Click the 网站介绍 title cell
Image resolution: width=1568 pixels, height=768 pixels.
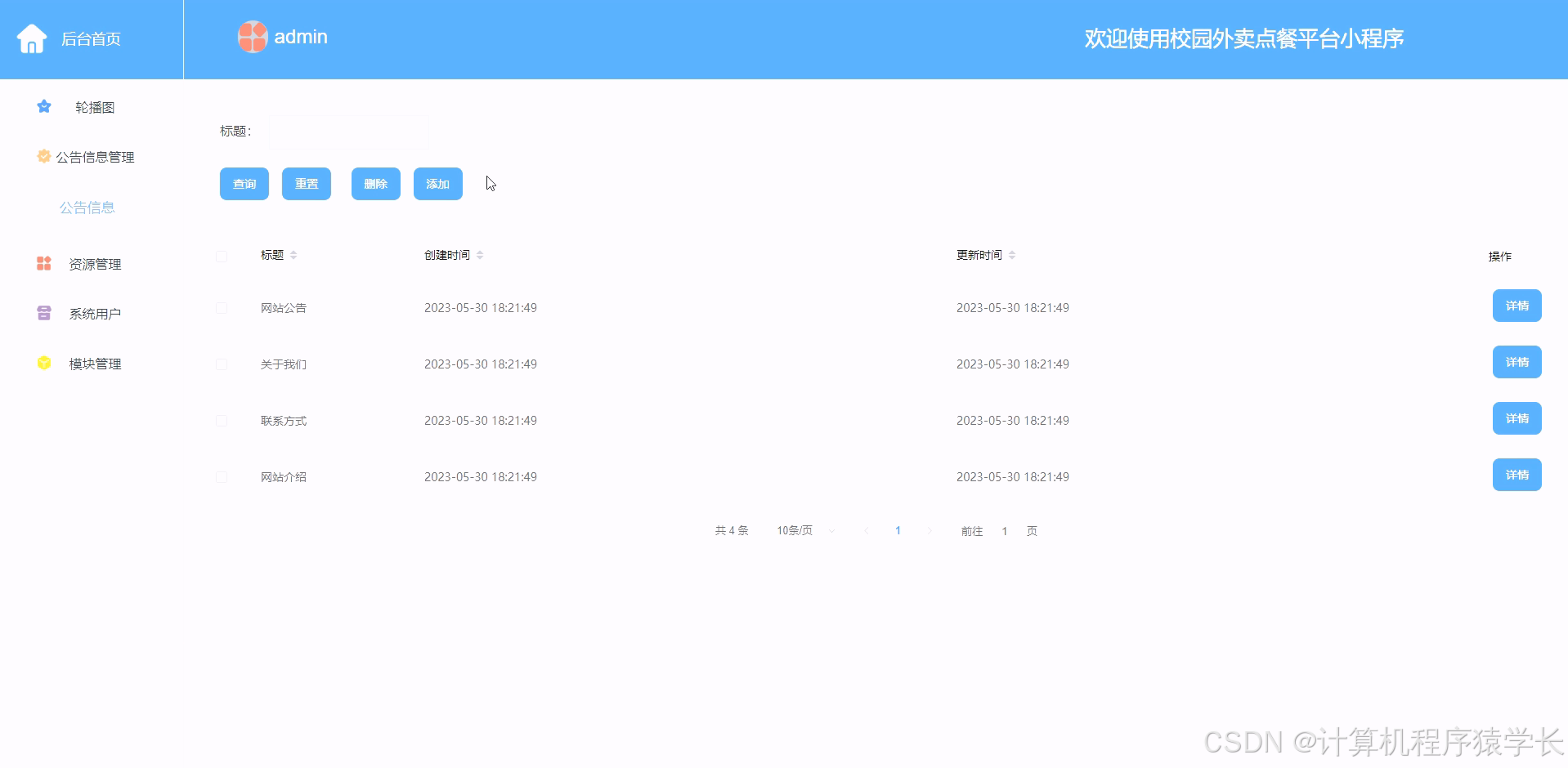284,477
